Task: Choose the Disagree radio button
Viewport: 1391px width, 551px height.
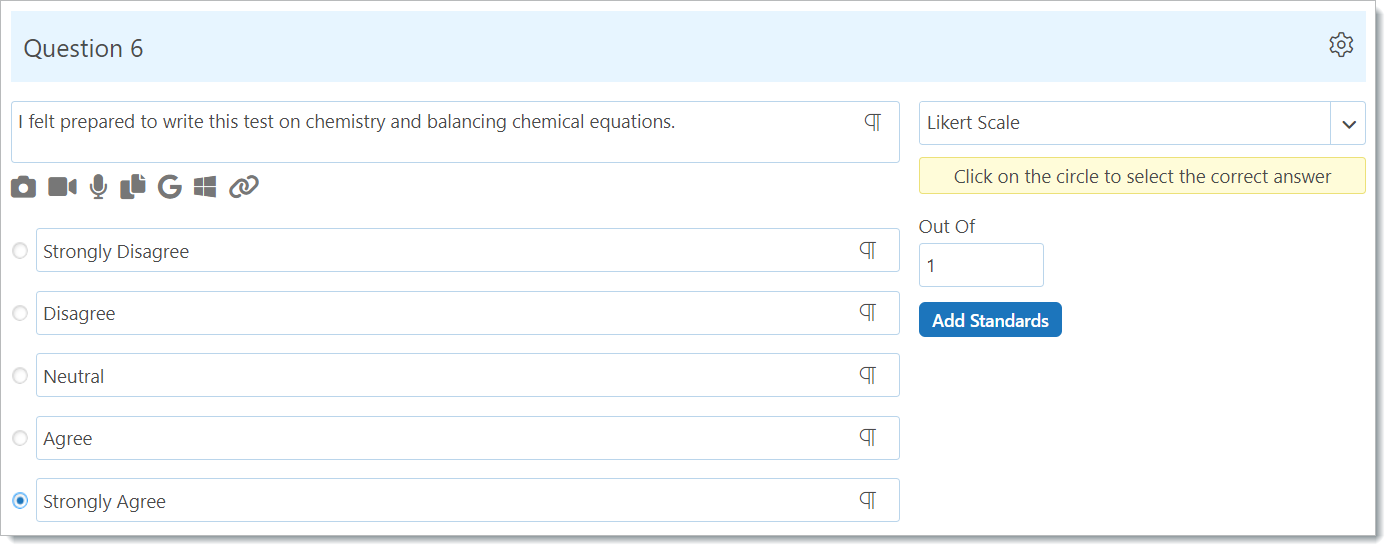Action: (x=20, y=313)
